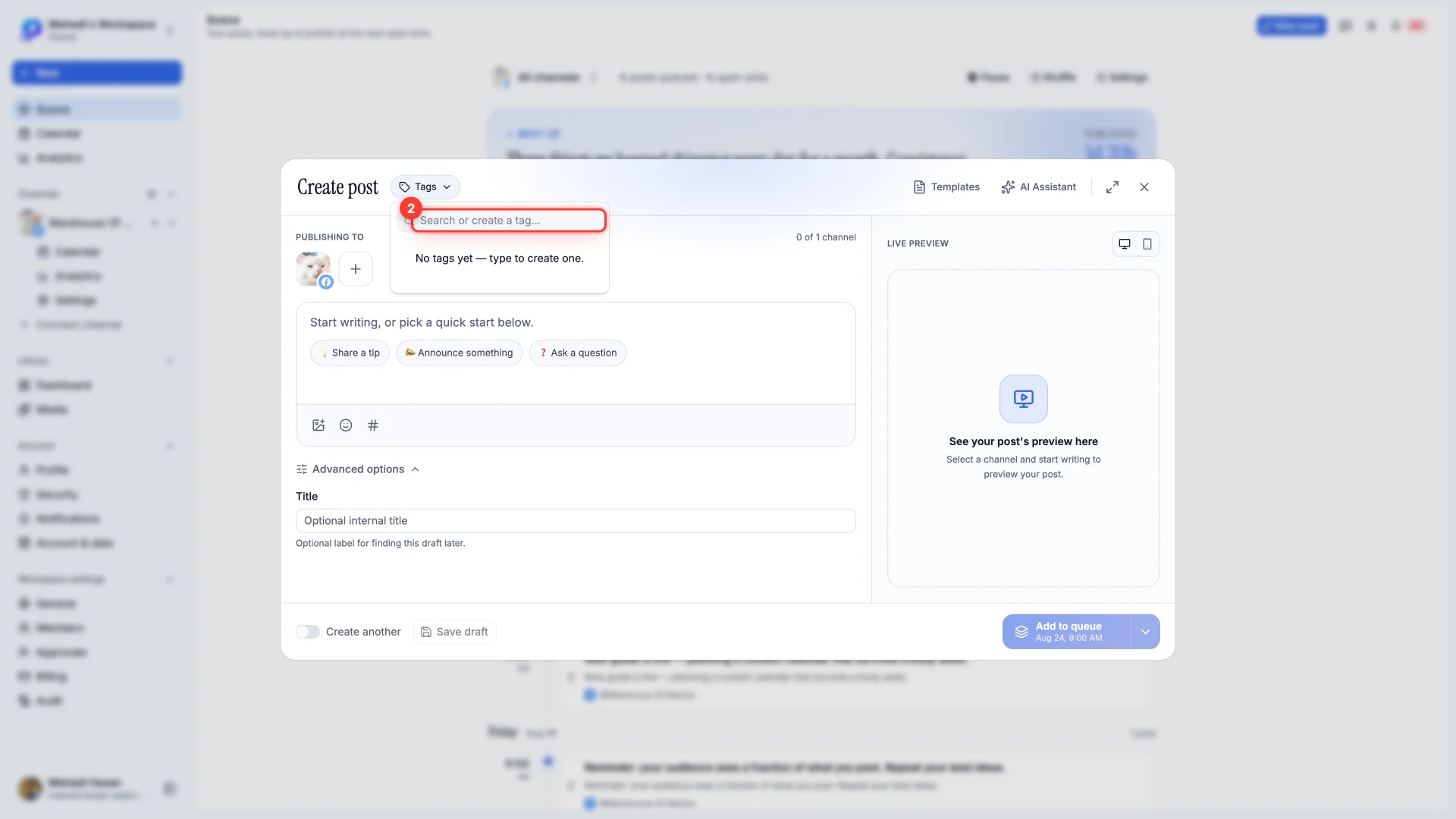
Task: Choose the Announce something quick start
Action: click(x=459, y=353)
